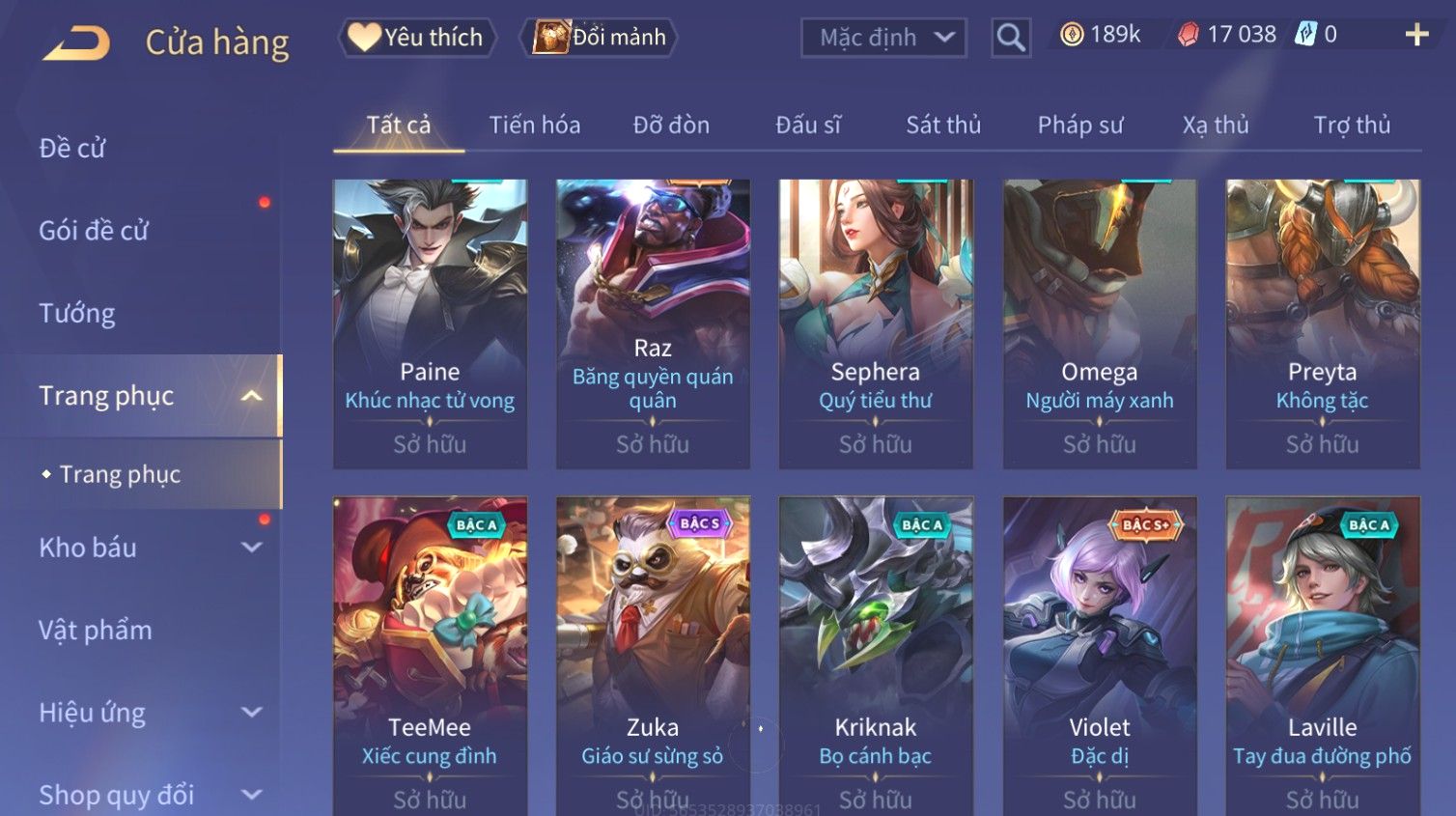Screen dimensions: 1456x816
Task: Tap the red ruby currency icon
Action: 1188,35
